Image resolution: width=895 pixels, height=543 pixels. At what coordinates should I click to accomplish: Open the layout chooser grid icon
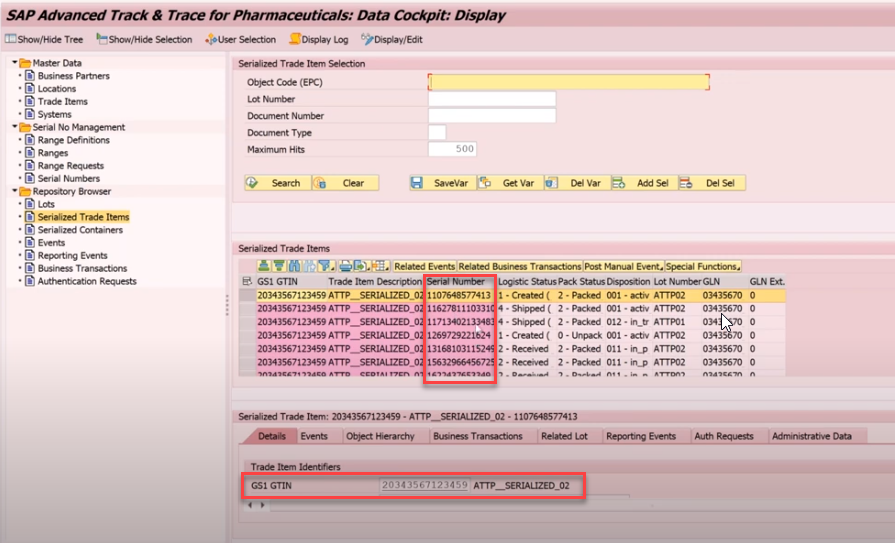click(380, 266)
